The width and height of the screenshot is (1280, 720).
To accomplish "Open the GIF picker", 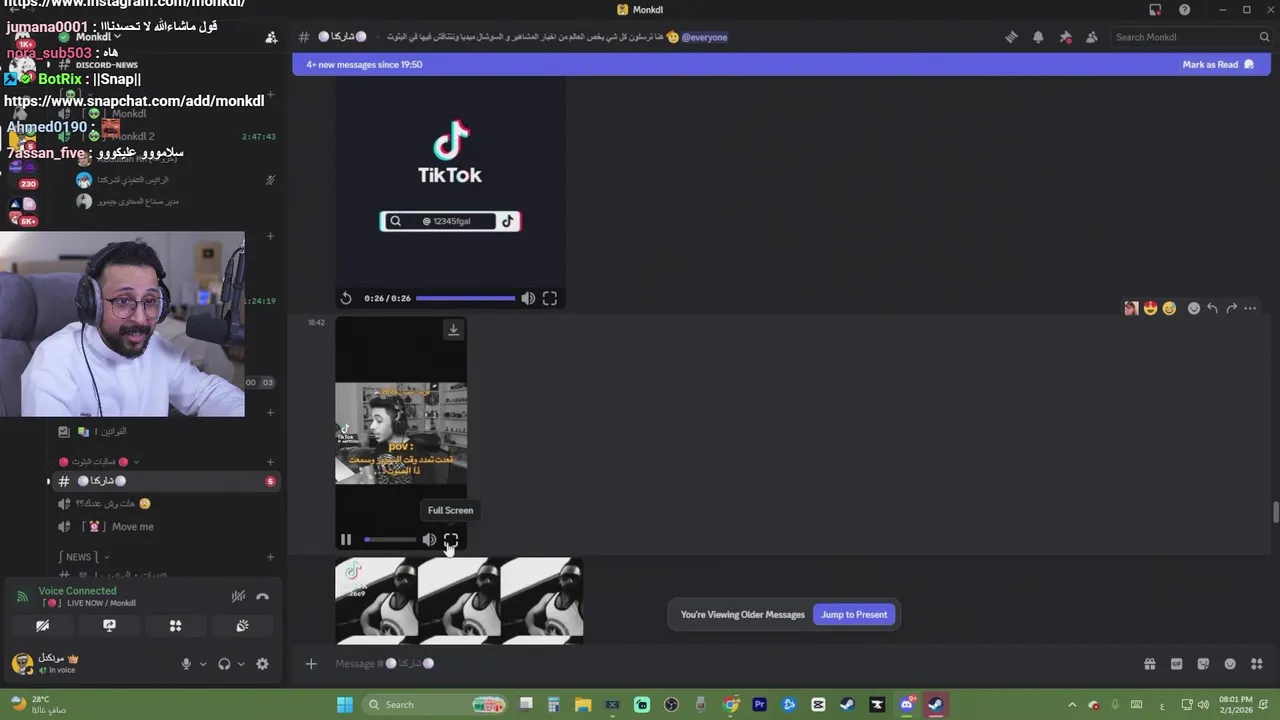I will point(1177,664).
